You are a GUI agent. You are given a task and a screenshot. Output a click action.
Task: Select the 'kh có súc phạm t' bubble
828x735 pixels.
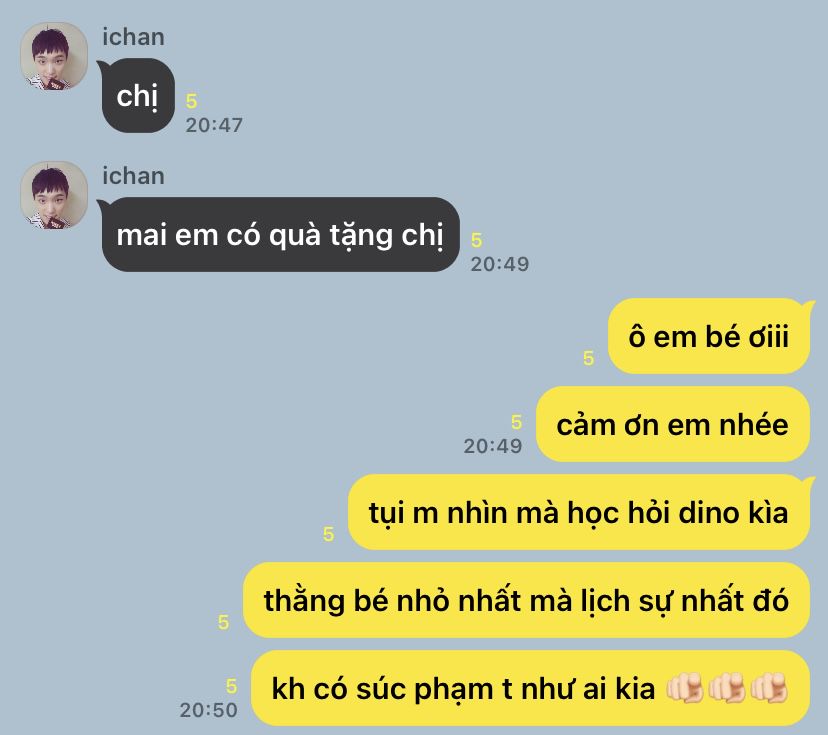tap(530, 688)
